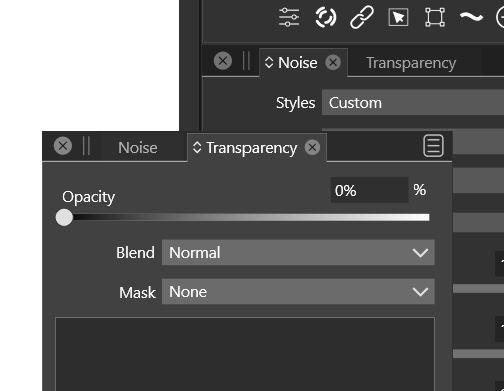Click the Opacity slider handle

click(64, 218)
